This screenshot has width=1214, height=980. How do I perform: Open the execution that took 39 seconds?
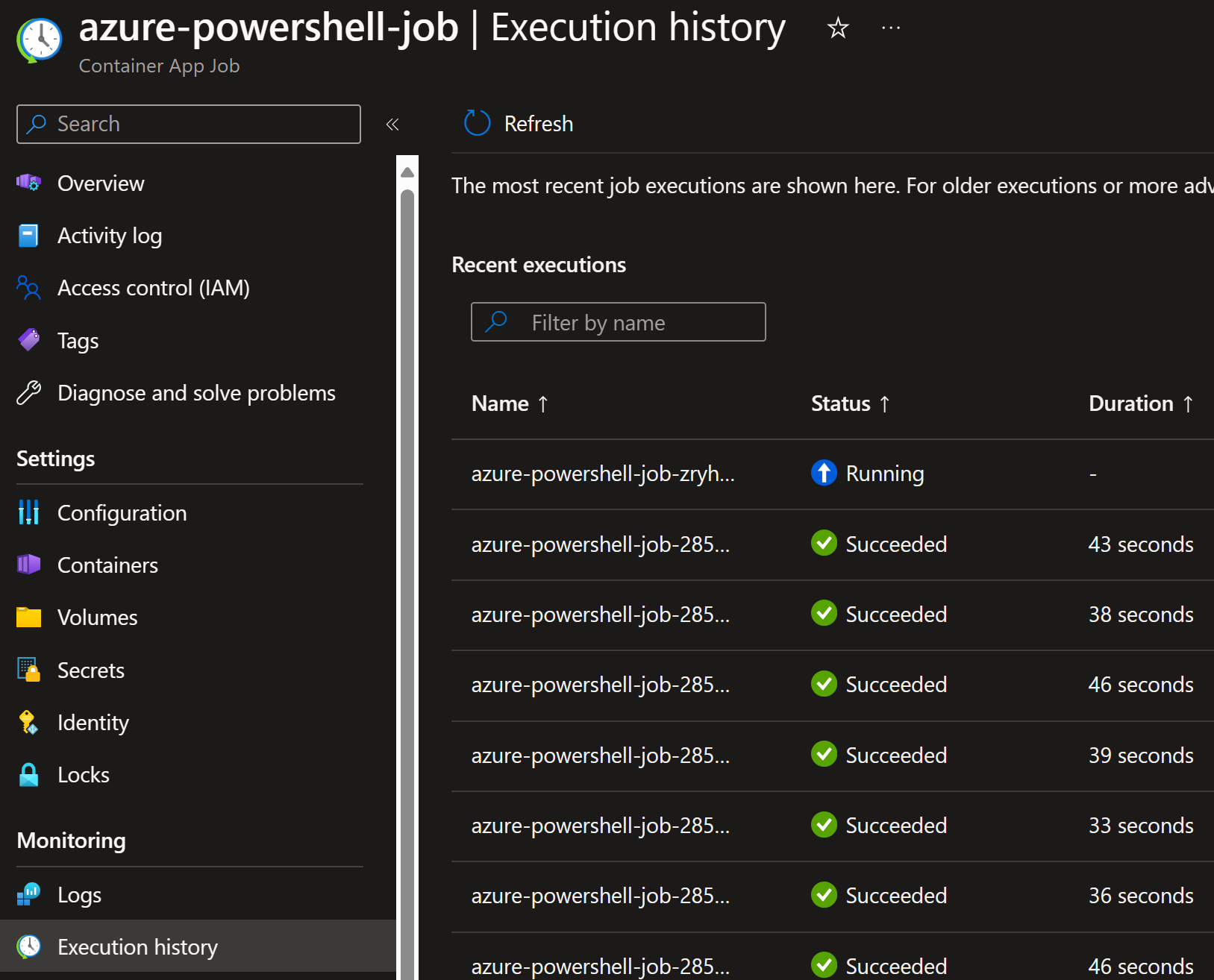pos(601,756)
